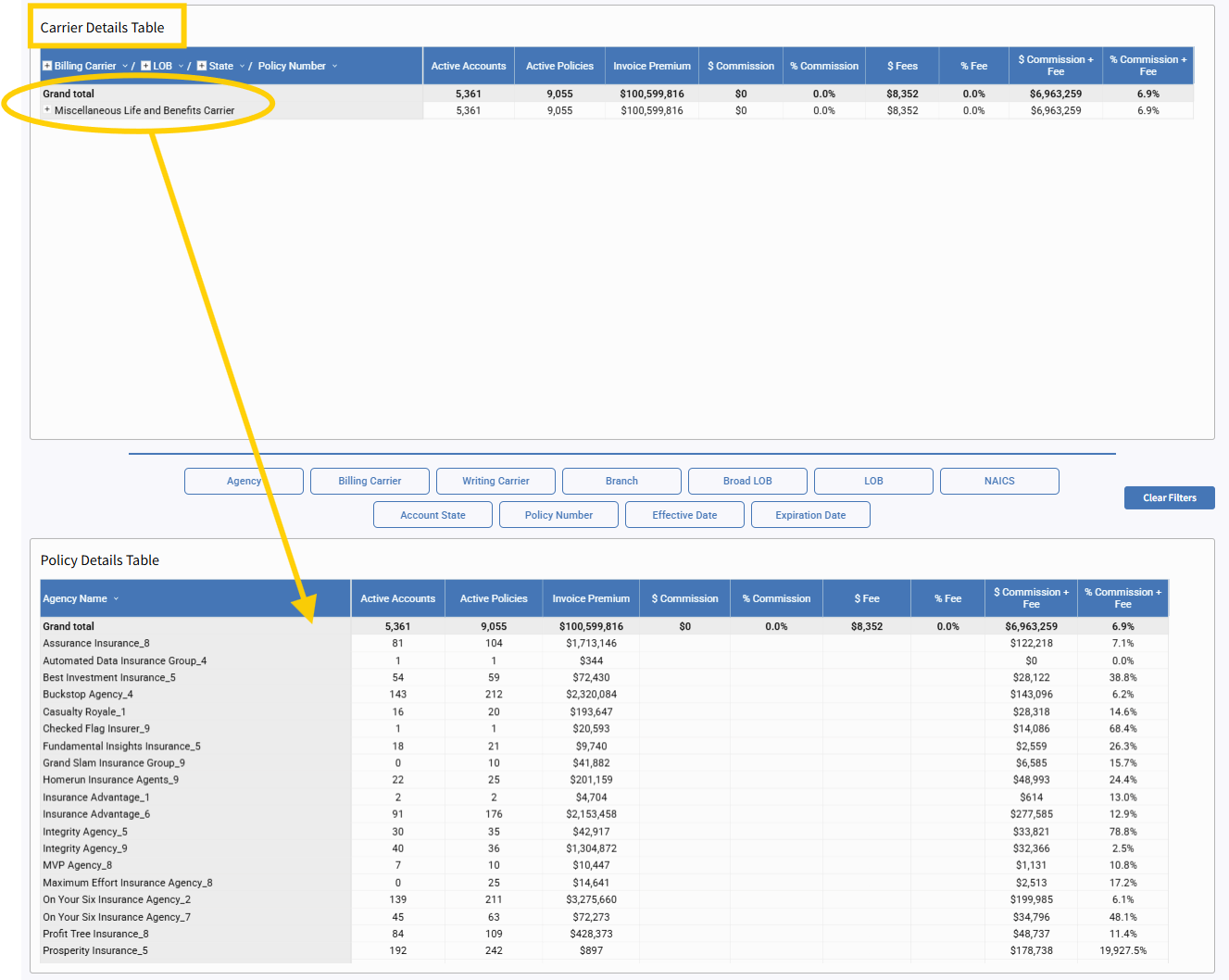Expand Miscellaneous Life and Benefits Carrier row
This screenshot has width=1229, height=980.
47,110
